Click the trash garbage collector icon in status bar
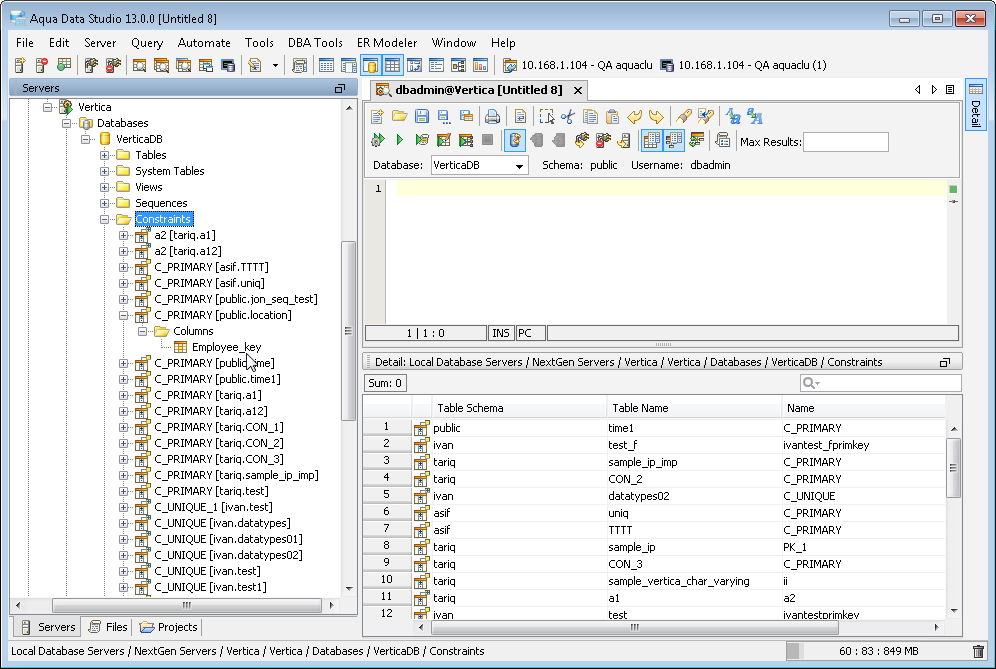 tap(978, 651)
